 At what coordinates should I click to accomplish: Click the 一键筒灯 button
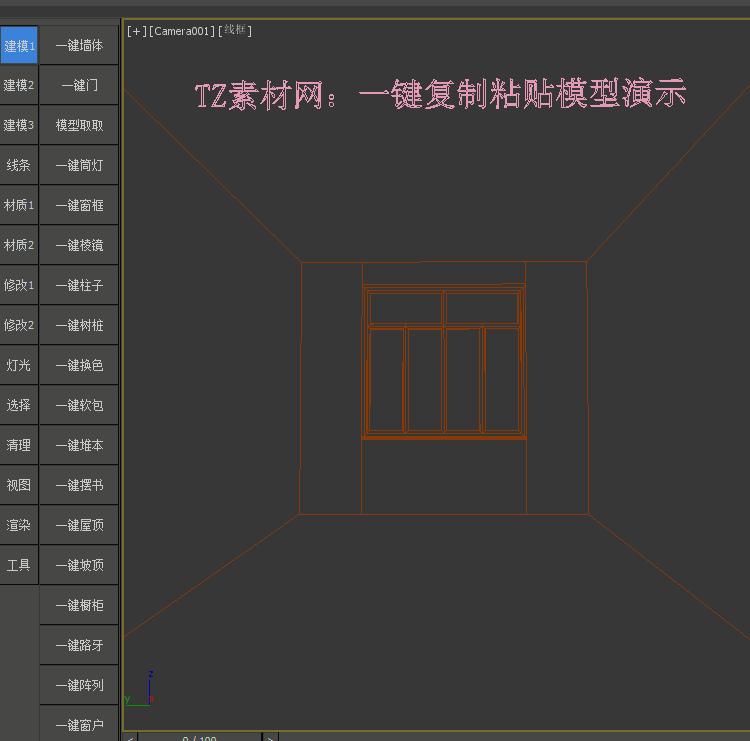79,165
